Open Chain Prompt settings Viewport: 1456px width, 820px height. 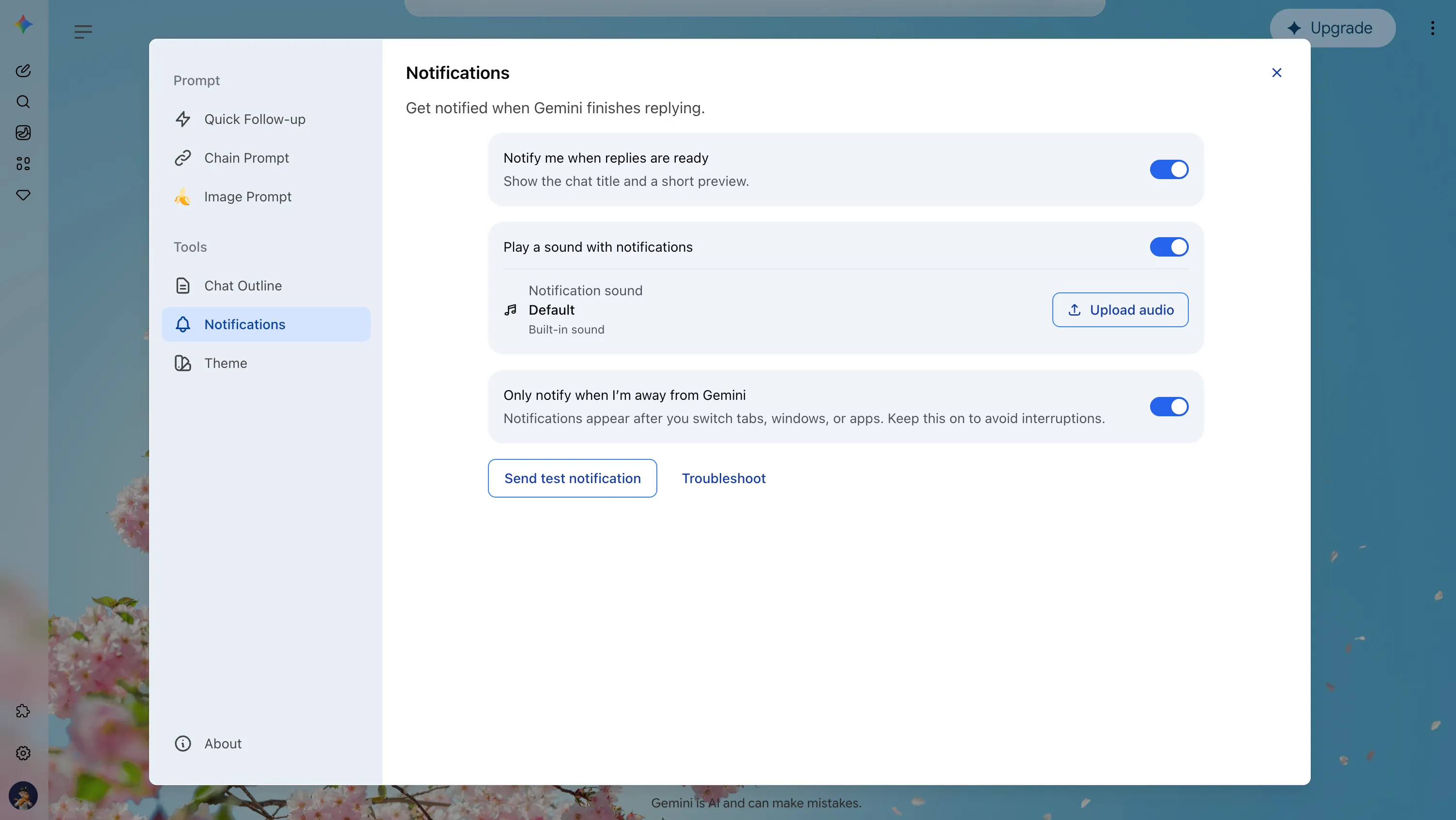click(x=266, y=158)
